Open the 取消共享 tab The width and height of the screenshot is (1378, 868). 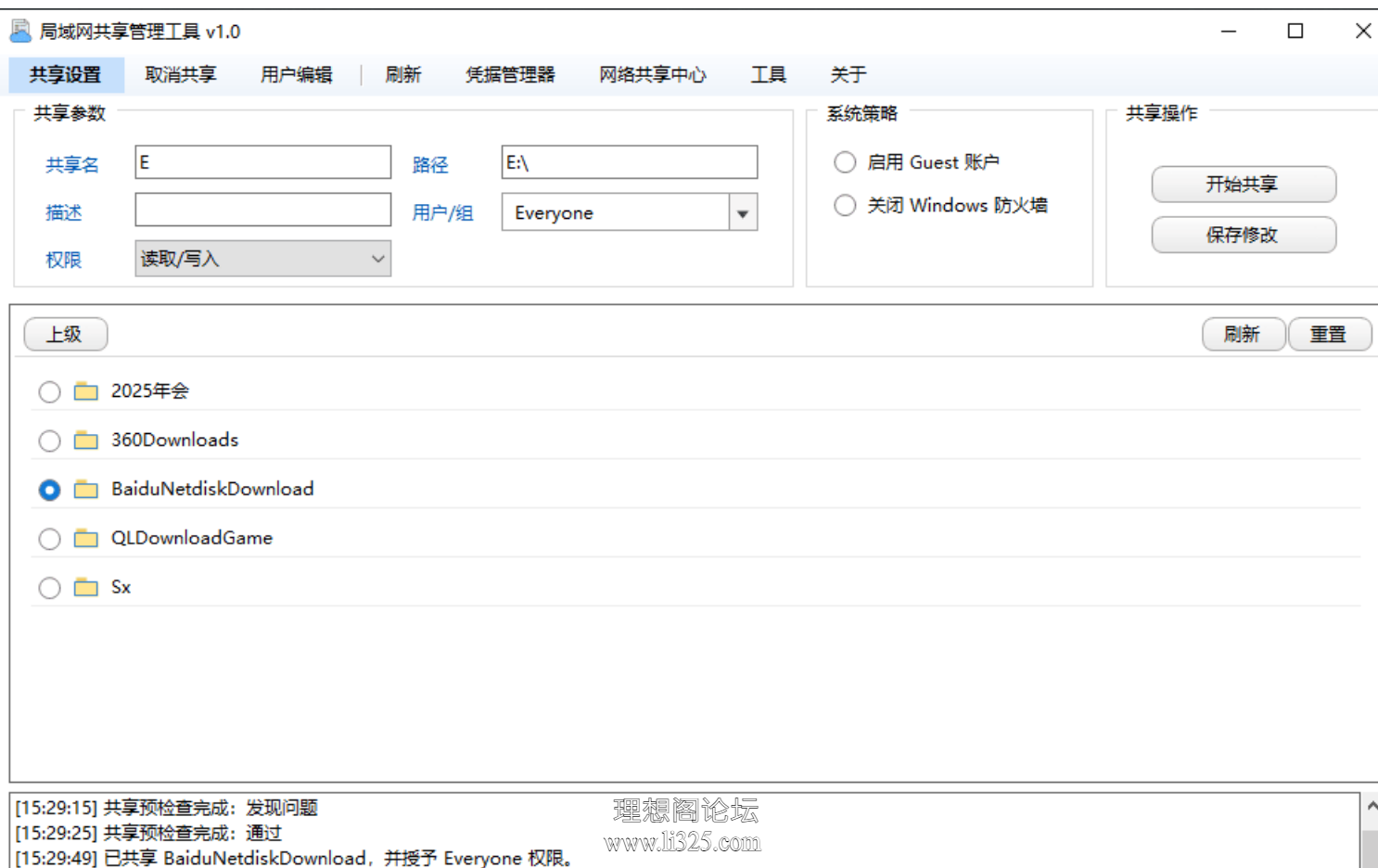tap(181, 74)
